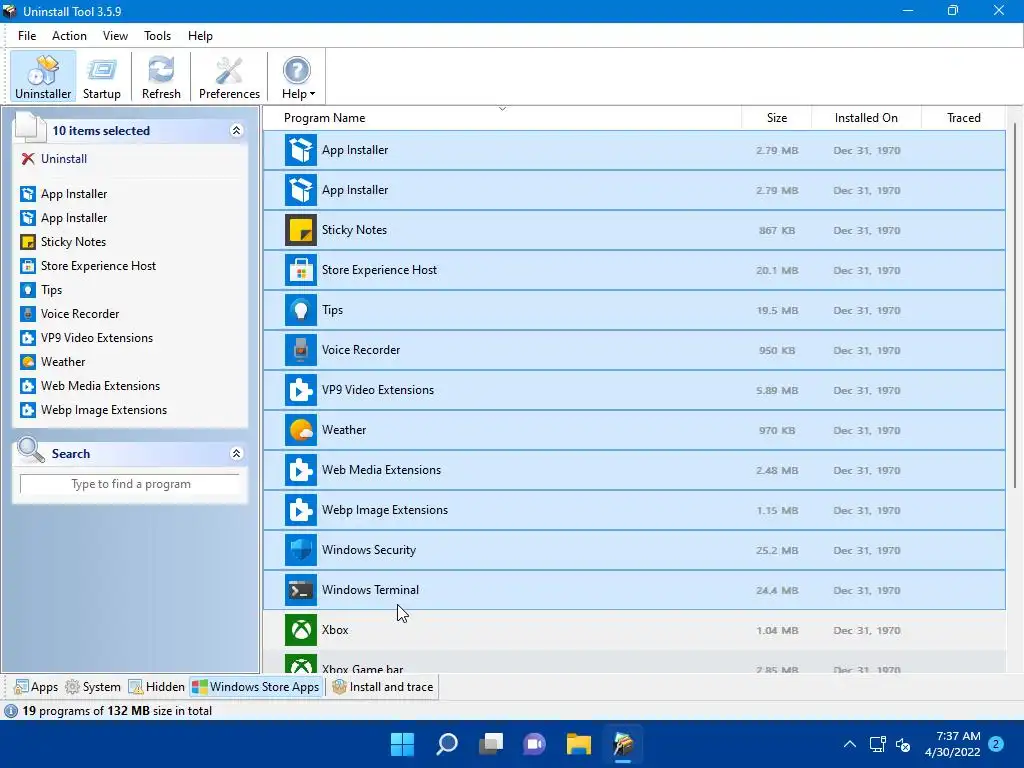Click the Windows Security shield icon
The image size is (1024, 768).
pos(301,550)
